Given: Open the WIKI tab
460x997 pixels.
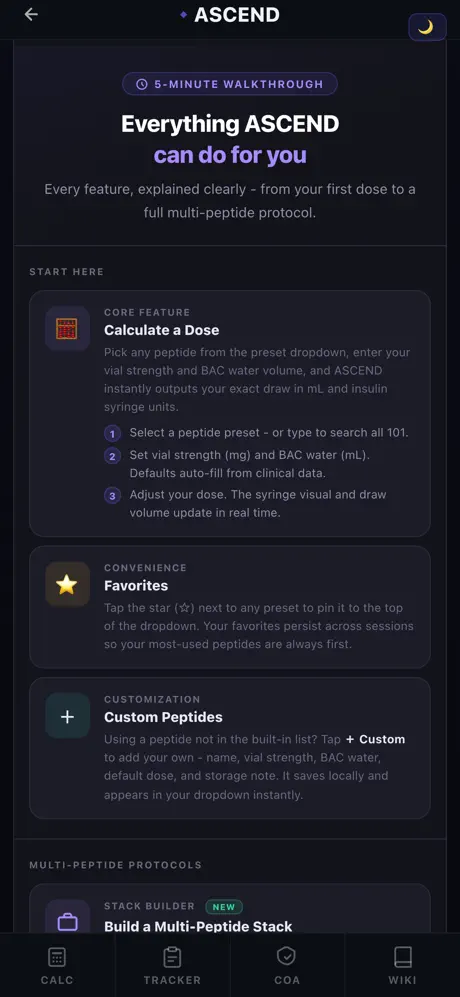Looking at the screenshot, I should tap(403, 965).
